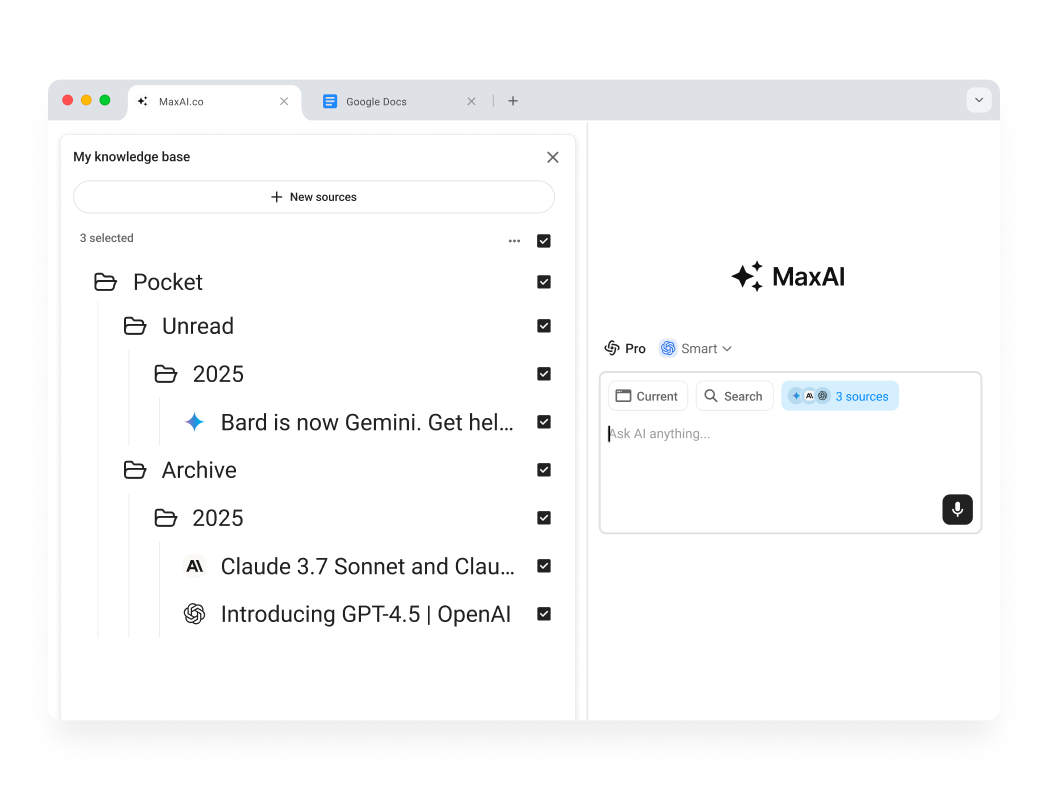Uncheck the checkbox for 2025 under Archive
Image resolution: width=1048 pixels, height=800 pixels.
544,518
